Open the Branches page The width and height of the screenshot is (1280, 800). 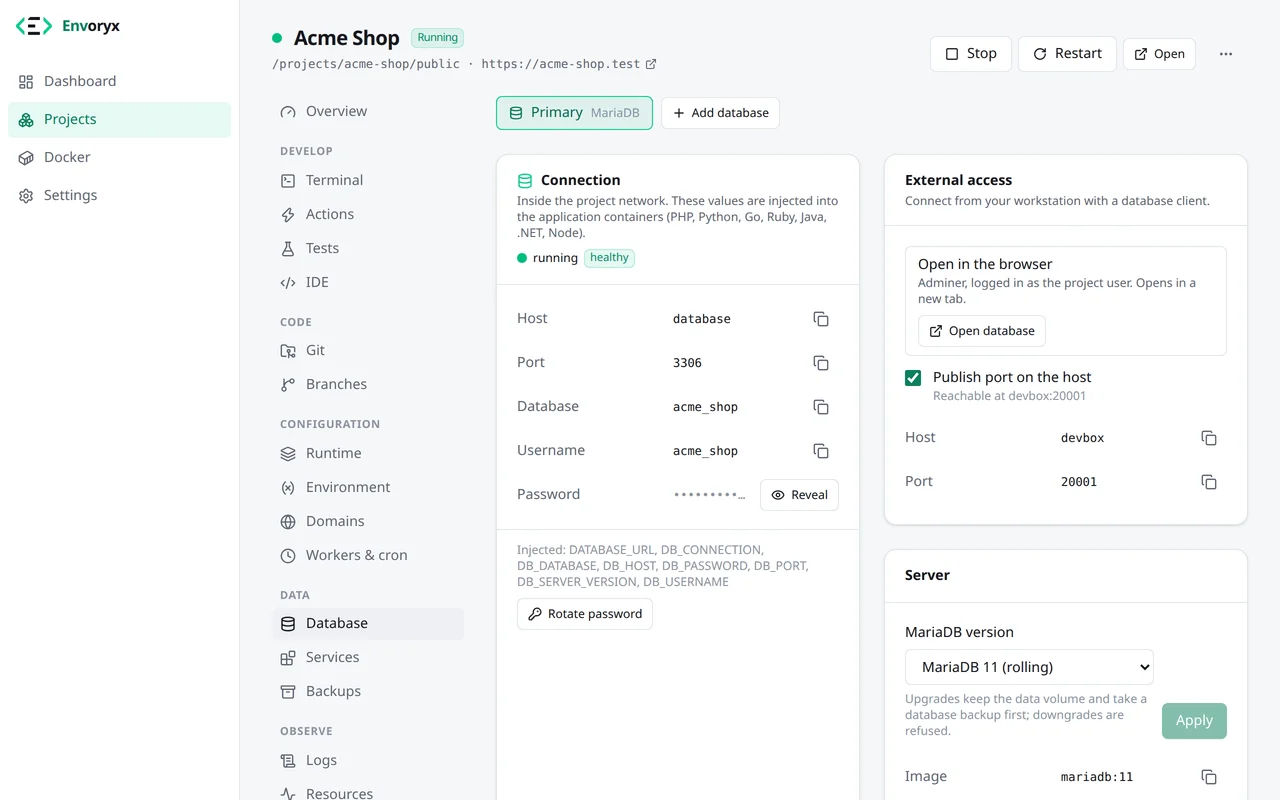(368, 385)
